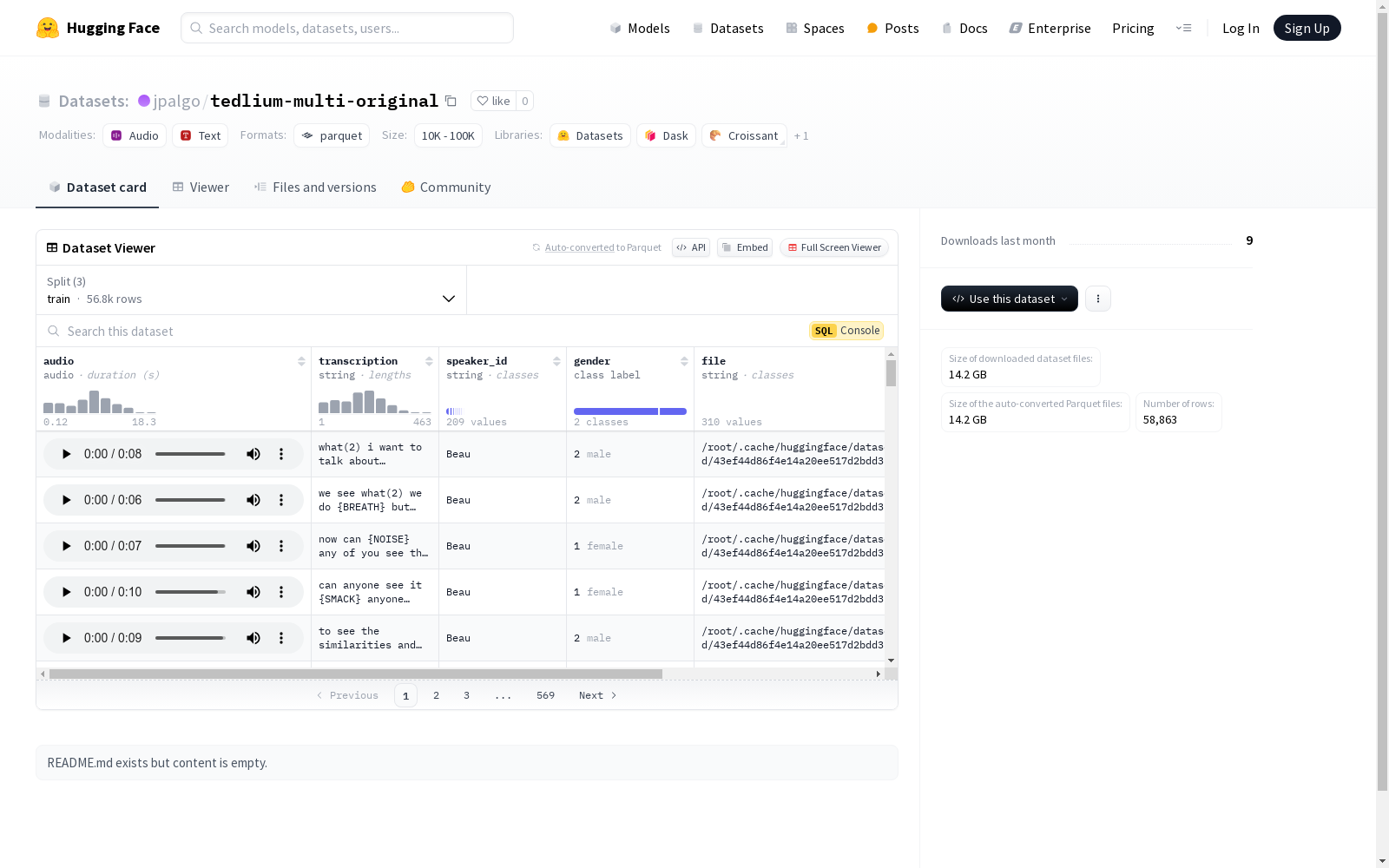The image size is (1389, 868).
Task: Open the Datasets menu item
Action: coord(727,28)
